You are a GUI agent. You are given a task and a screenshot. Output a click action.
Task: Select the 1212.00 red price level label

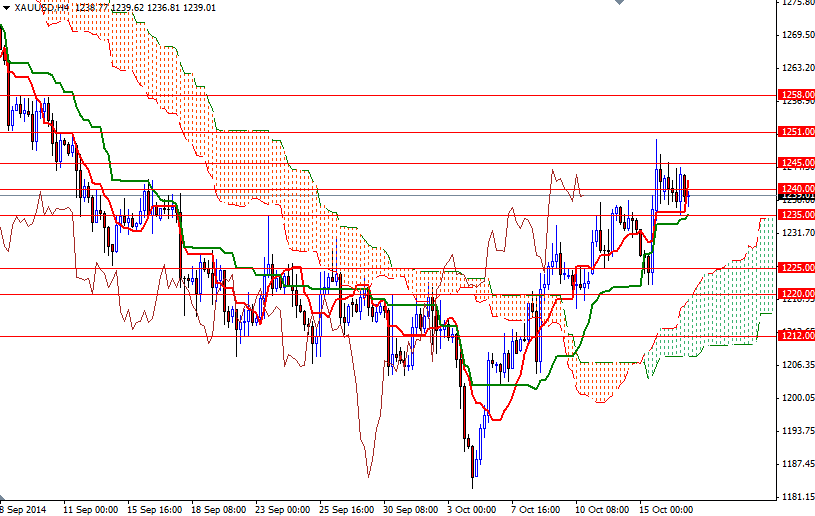[796, 337]
